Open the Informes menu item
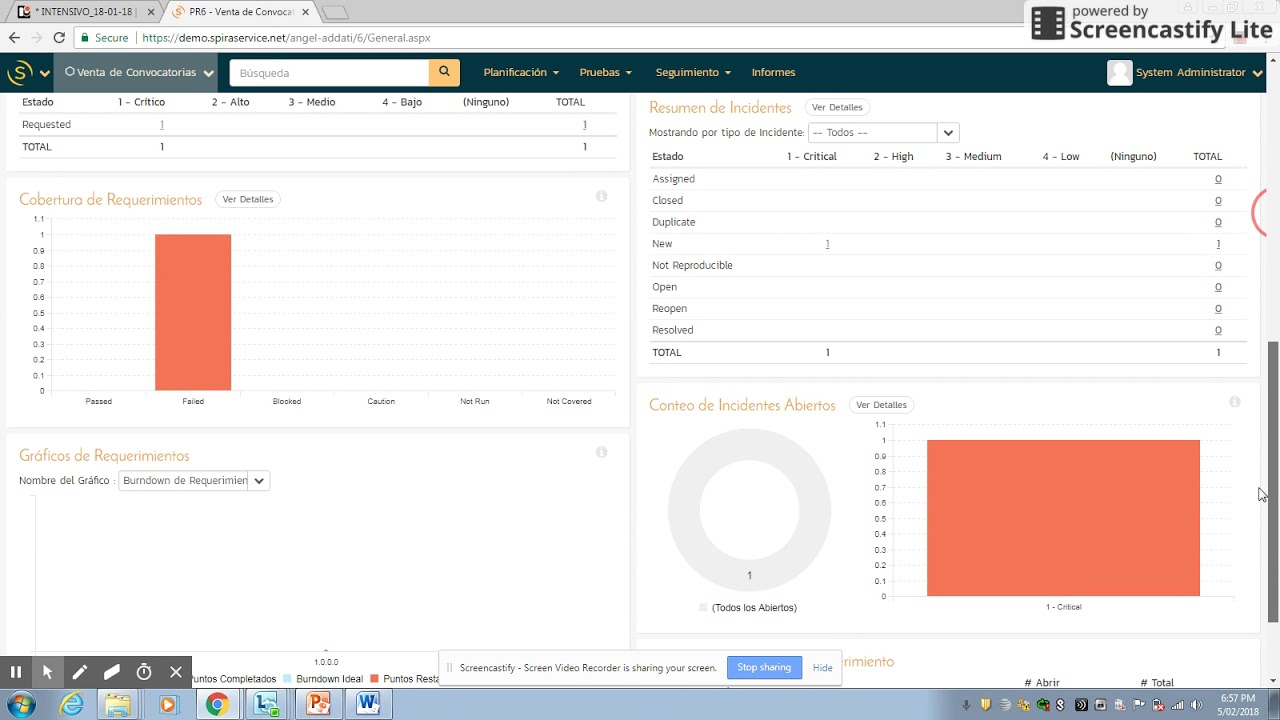This screenshot has height=720, width=1280. pos(773,72)
